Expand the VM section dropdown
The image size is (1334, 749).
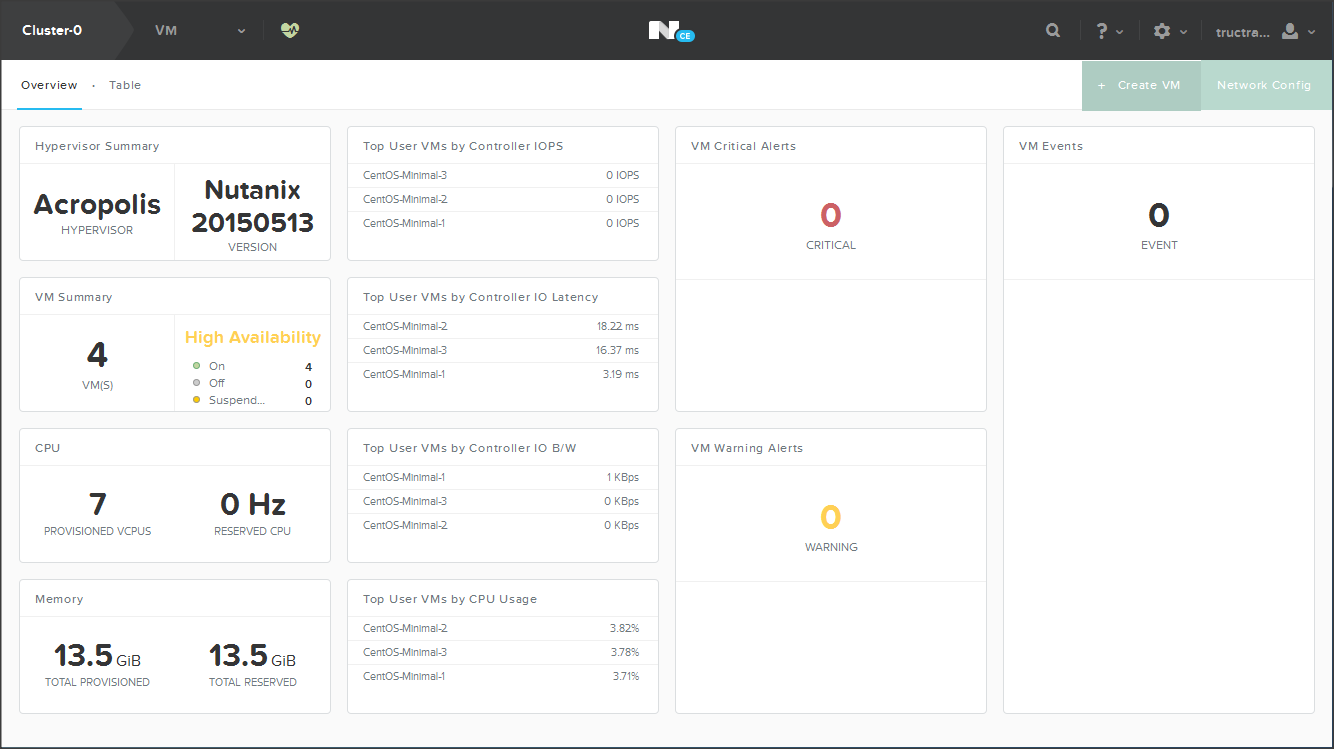coord(241,31)
